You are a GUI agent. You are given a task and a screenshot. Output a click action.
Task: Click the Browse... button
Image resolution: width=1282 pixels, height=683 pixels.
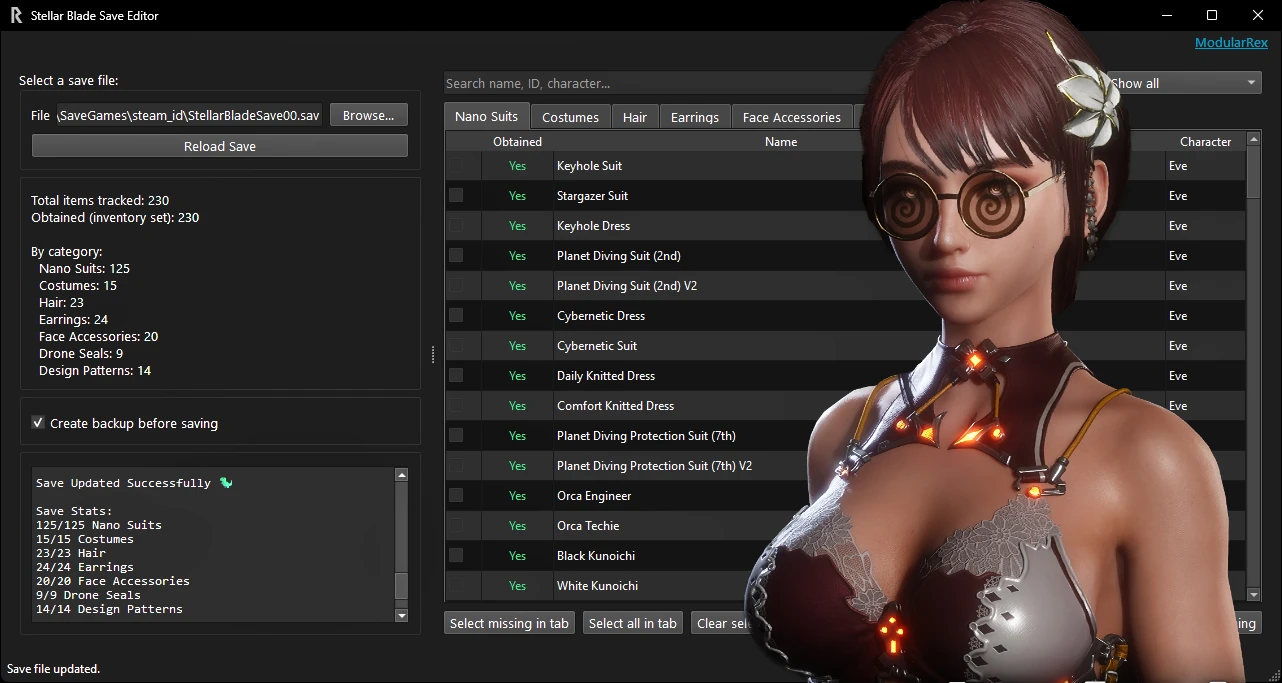369,115
